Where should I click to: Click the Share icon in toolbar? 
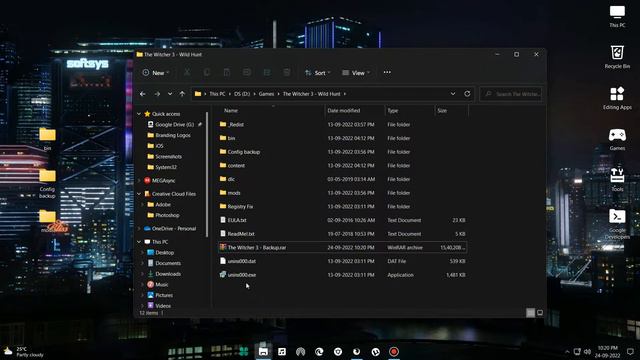tap(267, 73)
